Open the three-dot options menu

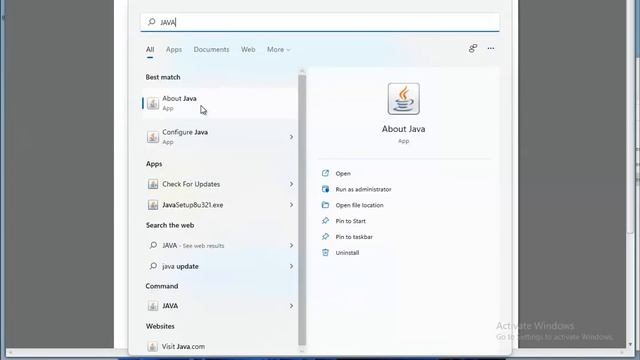(491, 49)
